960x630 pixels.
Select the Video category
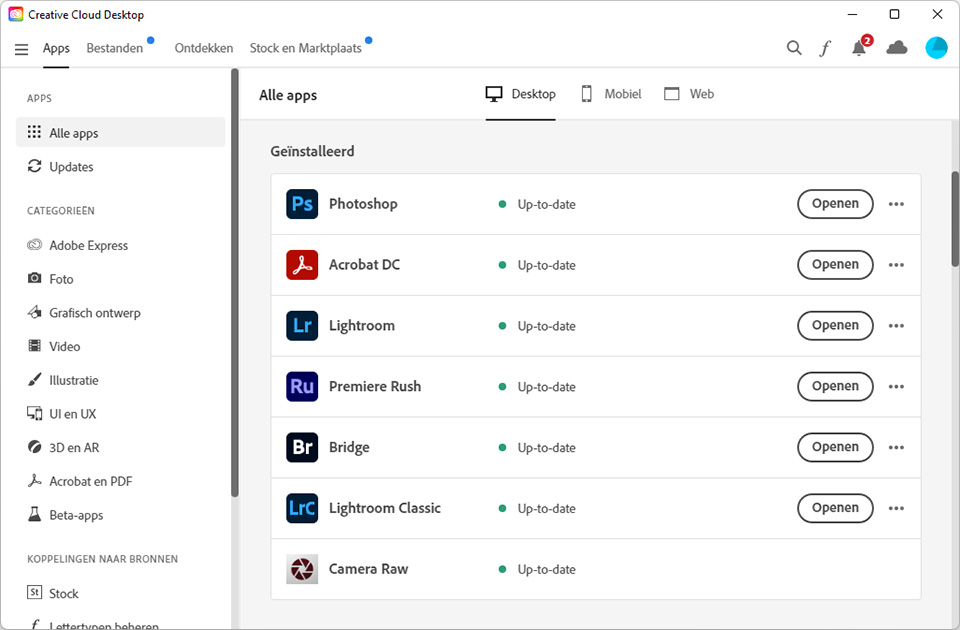pyautogui.click(x=53, y=347)
